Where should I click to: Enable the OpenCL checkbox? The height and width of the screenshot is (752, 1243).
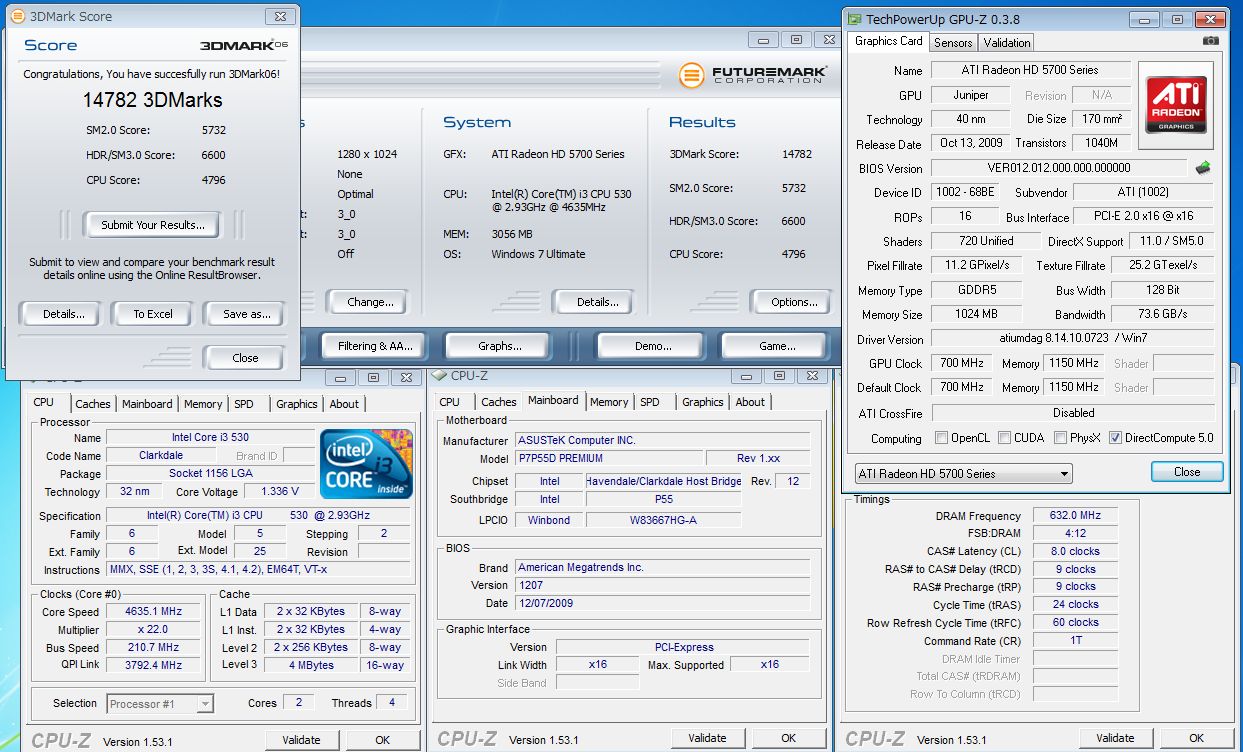[x=941, y=438]
